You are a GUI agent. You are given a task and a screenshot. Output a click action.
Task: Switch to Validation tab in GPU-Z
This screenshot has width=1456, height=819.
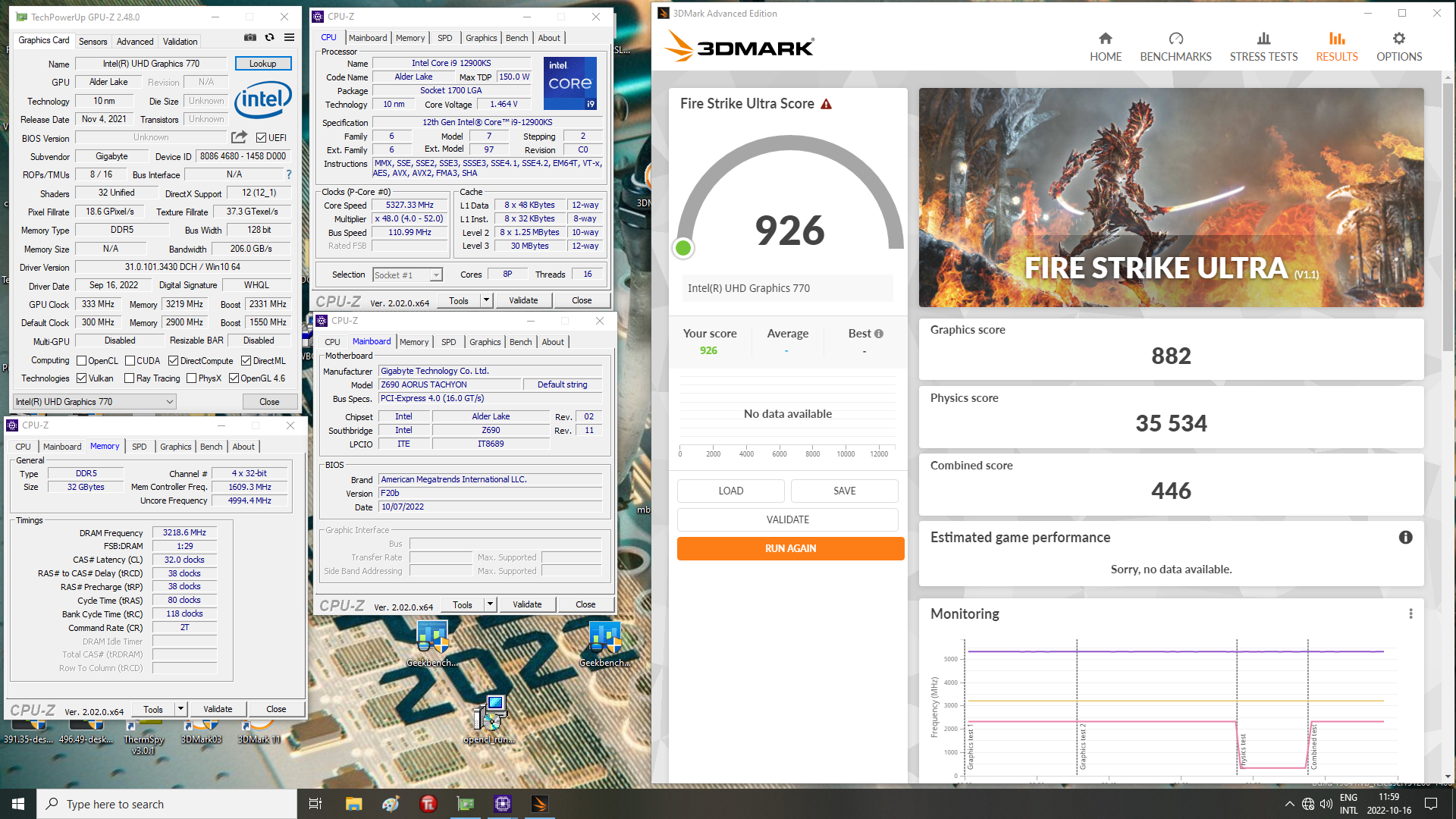pos(180,42)
